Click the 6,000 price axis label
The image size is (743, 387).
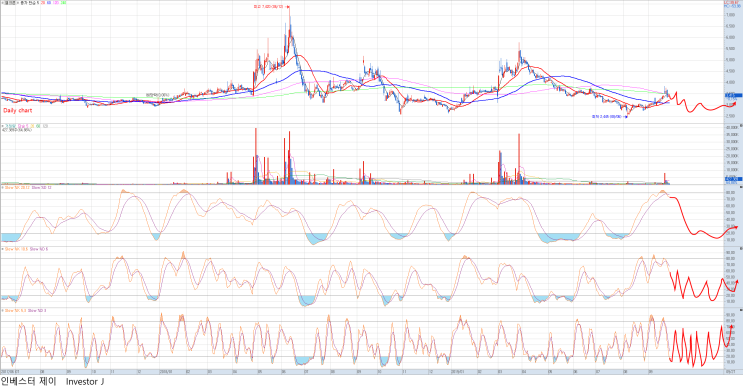[730, 38]
